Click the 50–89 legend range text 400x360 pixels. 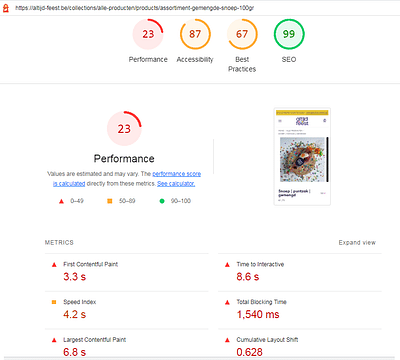pos(127,201)
